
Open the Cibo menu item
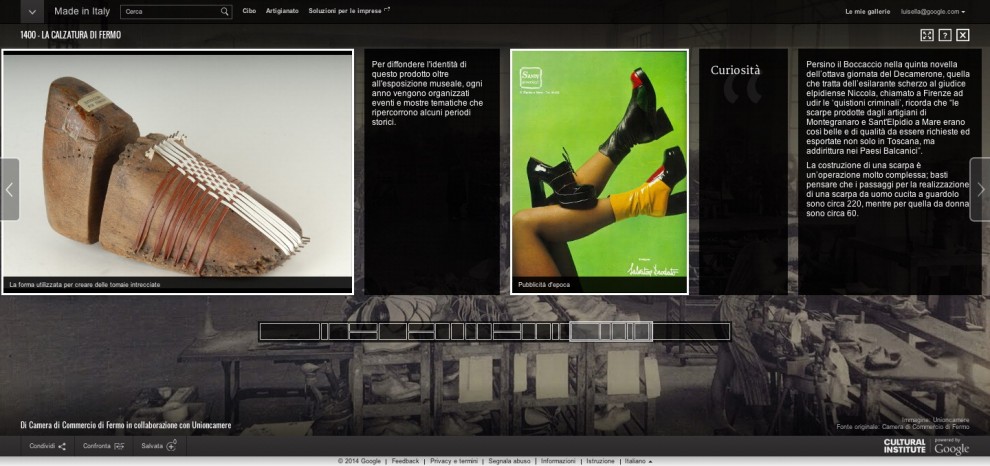click(x=249, y=11)
